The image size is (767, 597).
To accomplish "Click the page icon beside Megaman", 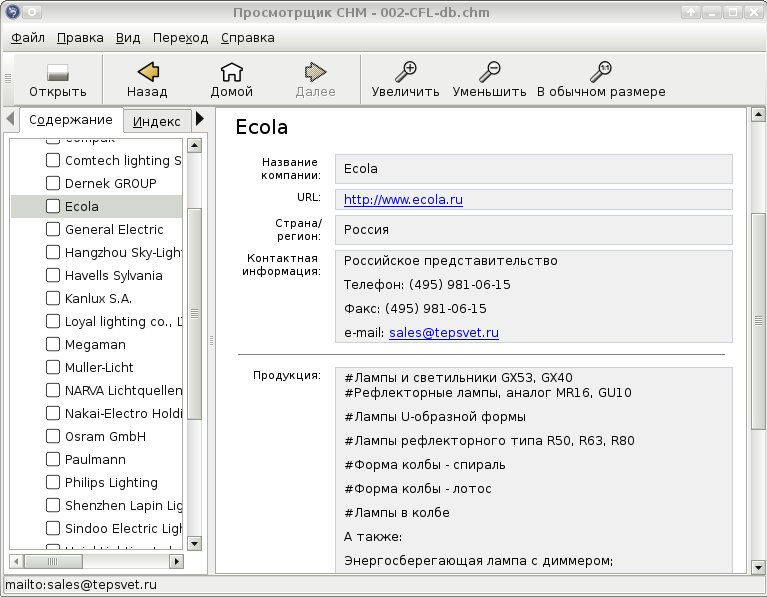I will point(53,344).
